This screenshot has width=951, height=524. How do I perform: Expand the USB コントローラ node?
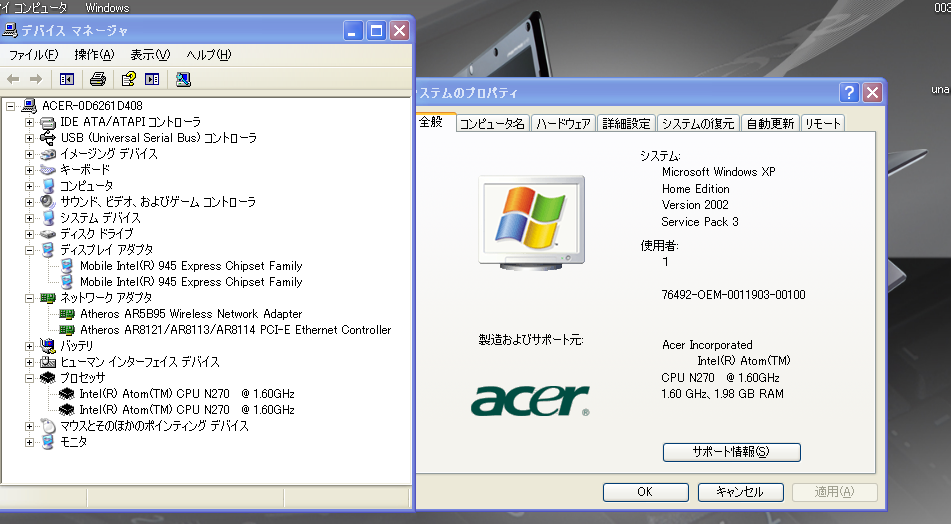click(x=29, y=138)
